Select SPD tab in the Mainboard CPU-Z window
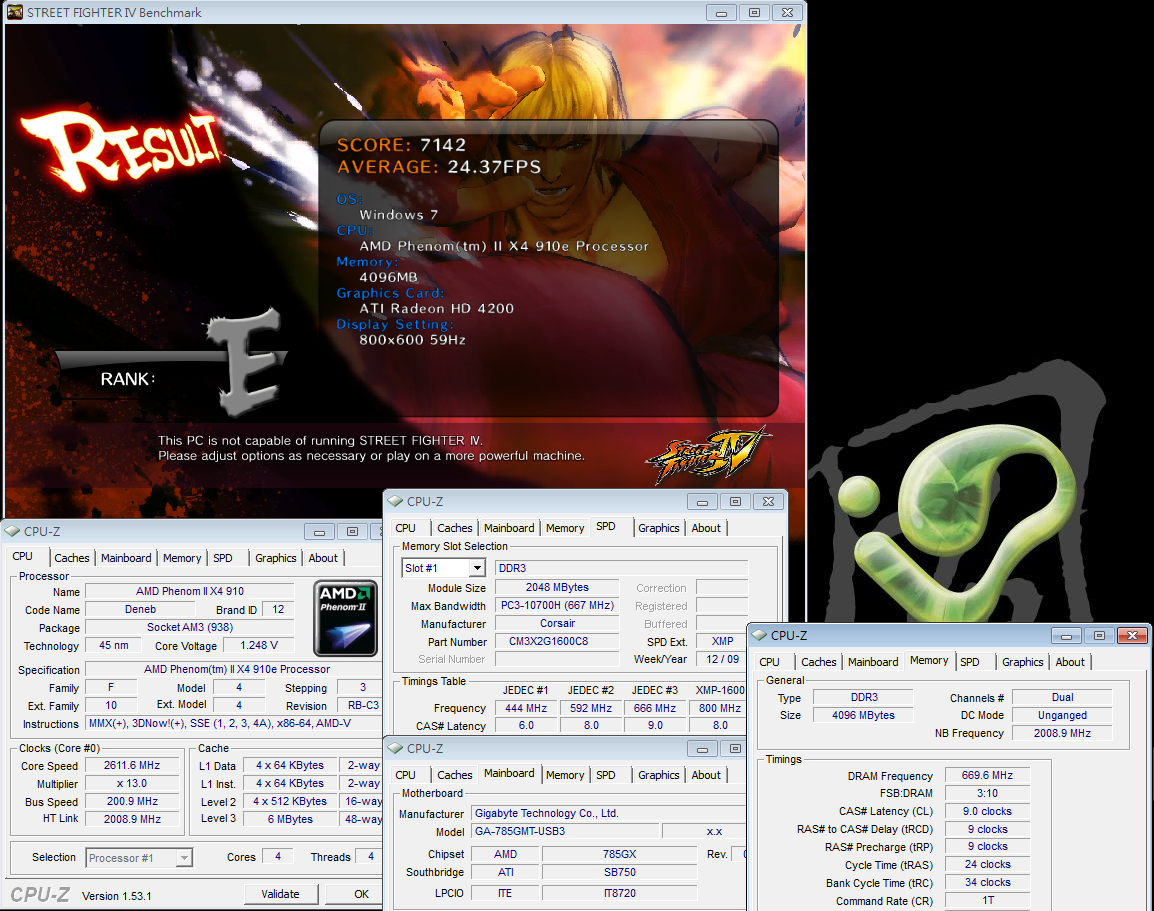 606,775
